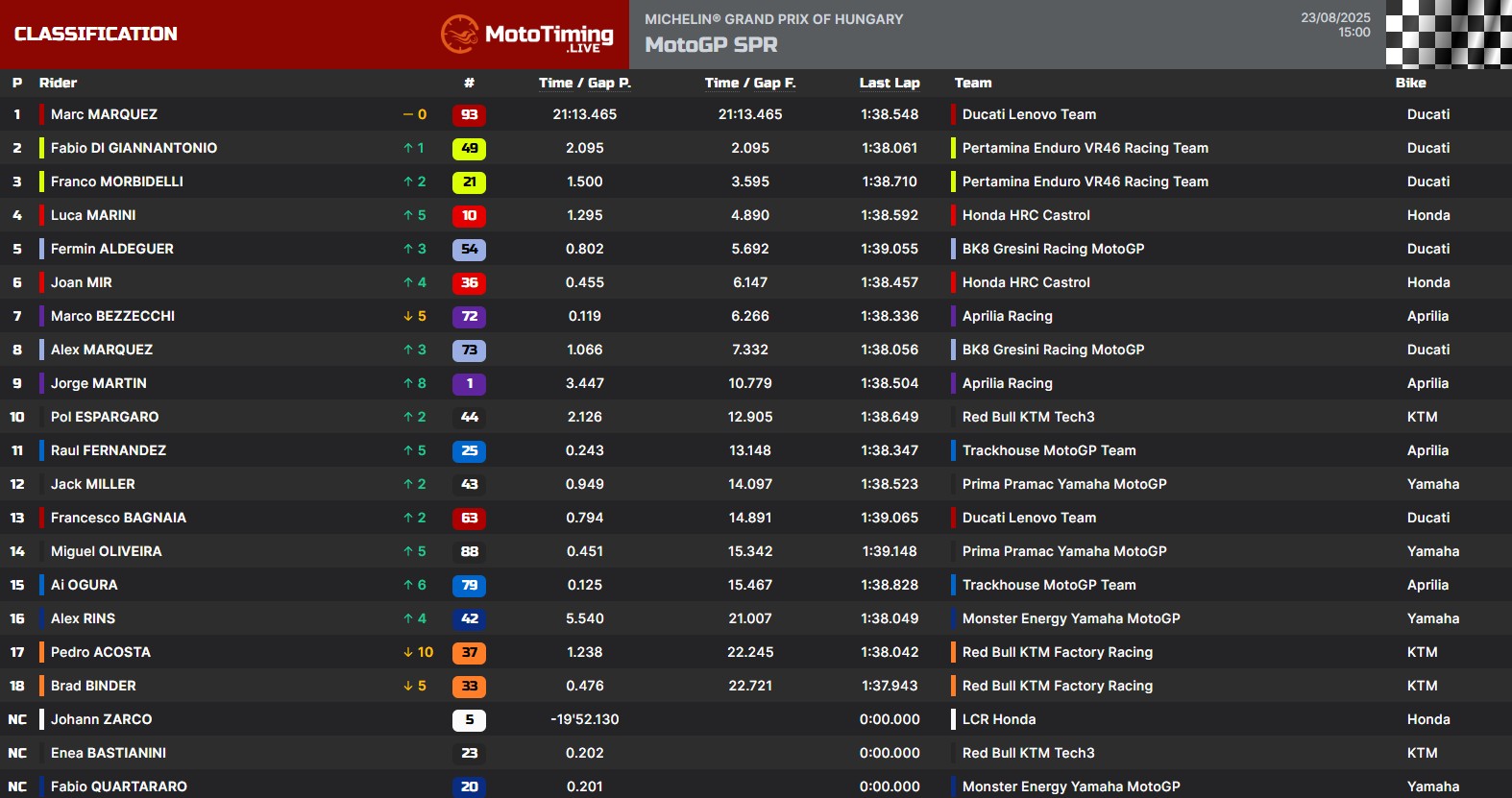Viewport: 1512px width, 798px height.
Task: Click the Time / Gap F. column header
Action: (x=750, y=83)
